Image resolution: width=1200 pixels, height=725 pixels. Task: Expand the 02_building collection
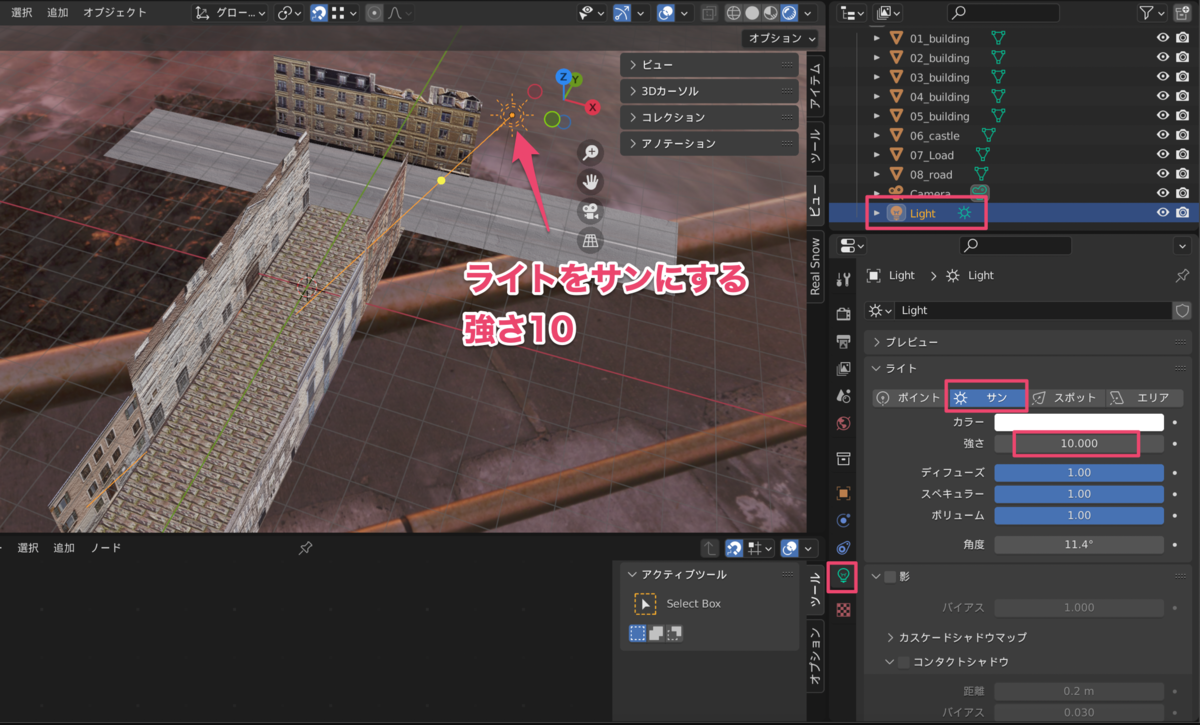pos(877,57)
